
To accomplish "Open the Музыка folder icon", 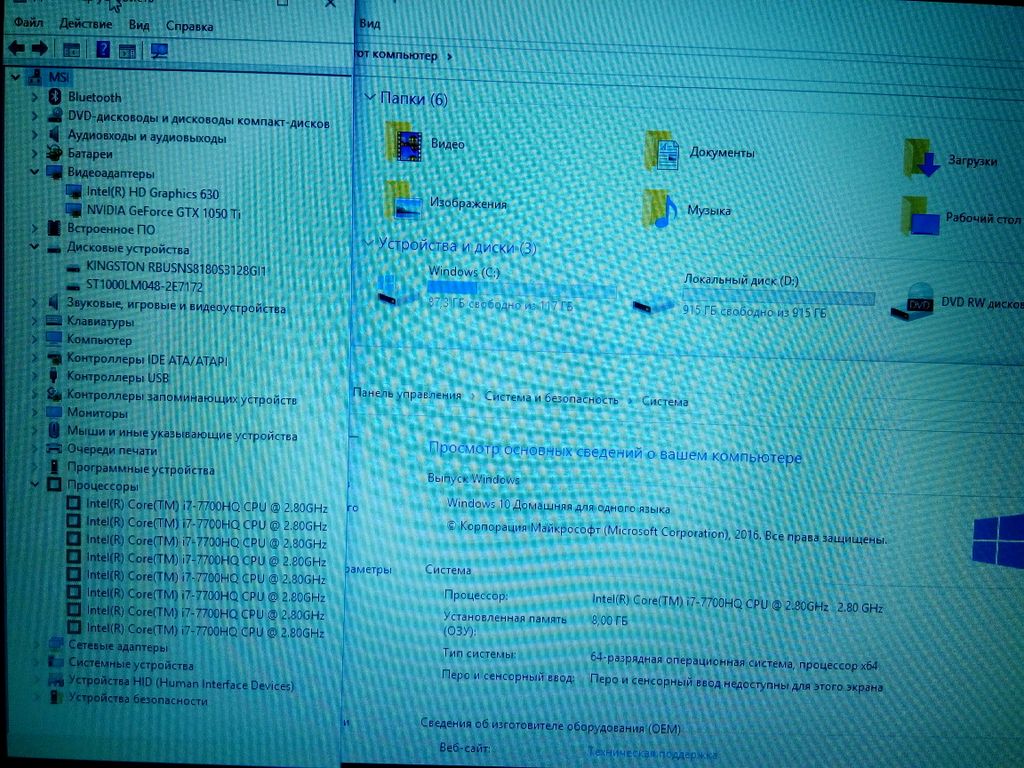I will [661, 210].
